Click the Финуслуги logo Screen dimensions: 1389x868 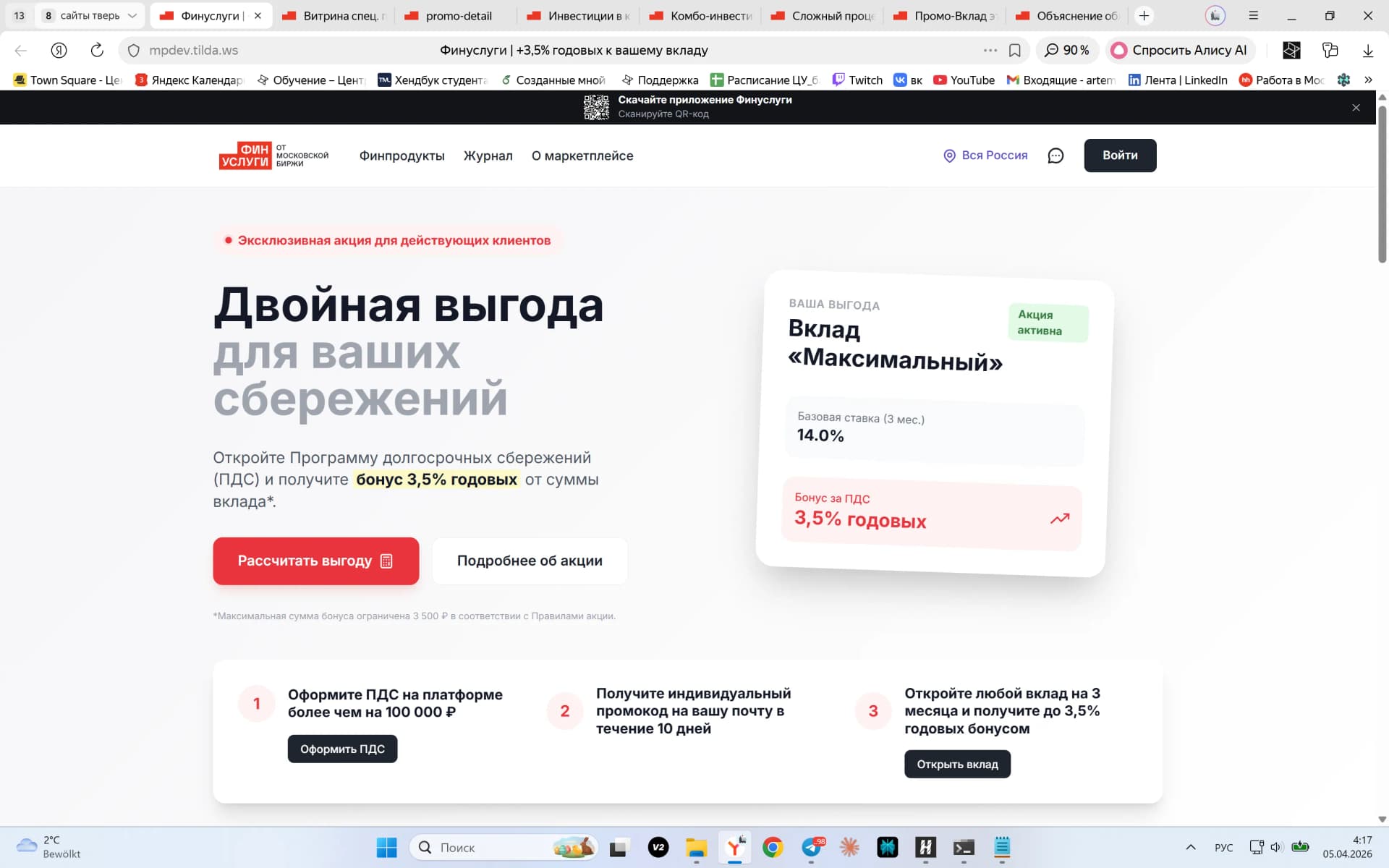(x=273, y=156)
